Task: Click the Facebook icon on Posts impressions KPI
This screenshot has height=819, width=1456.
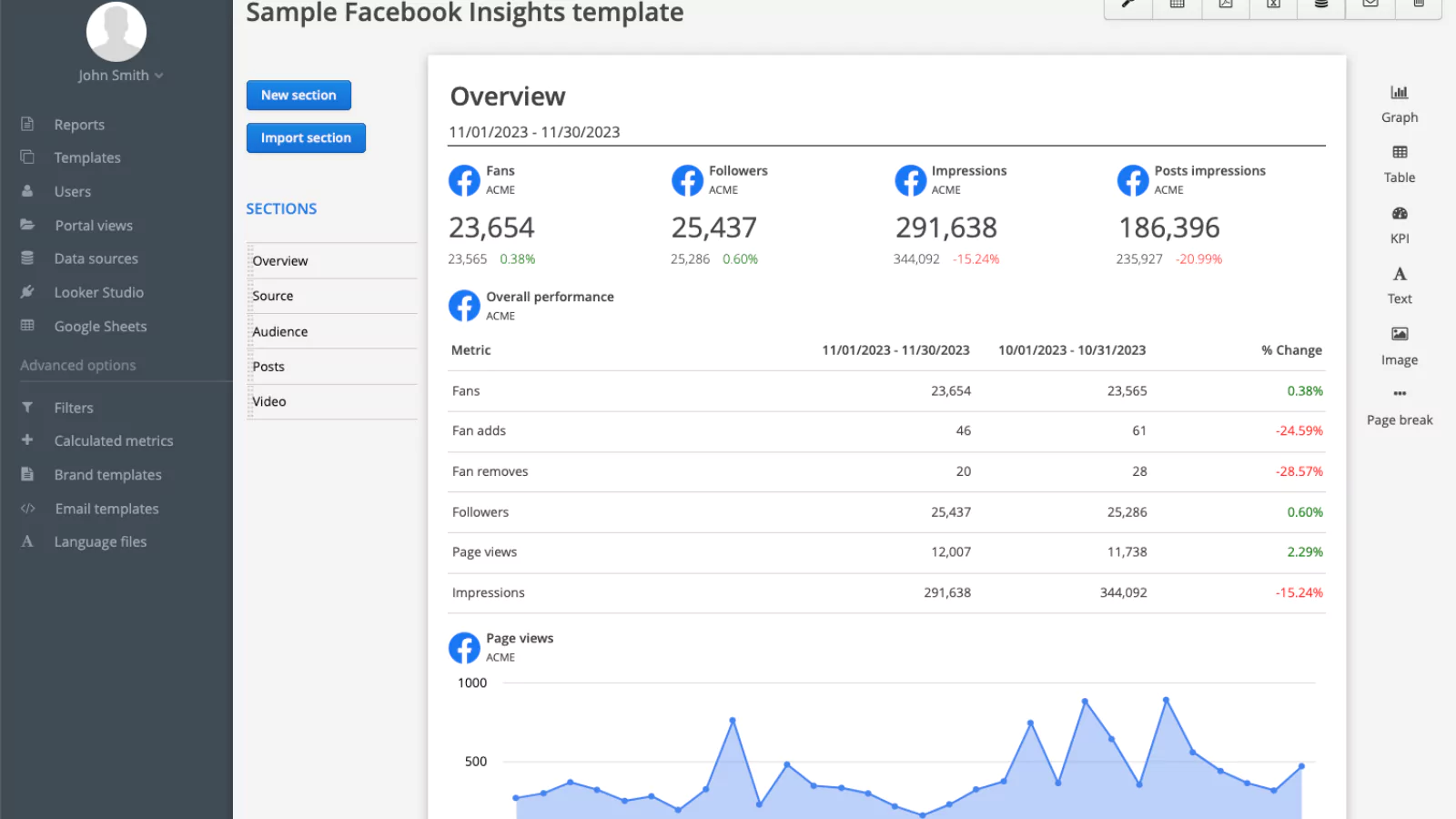Action: [1133, 180]
